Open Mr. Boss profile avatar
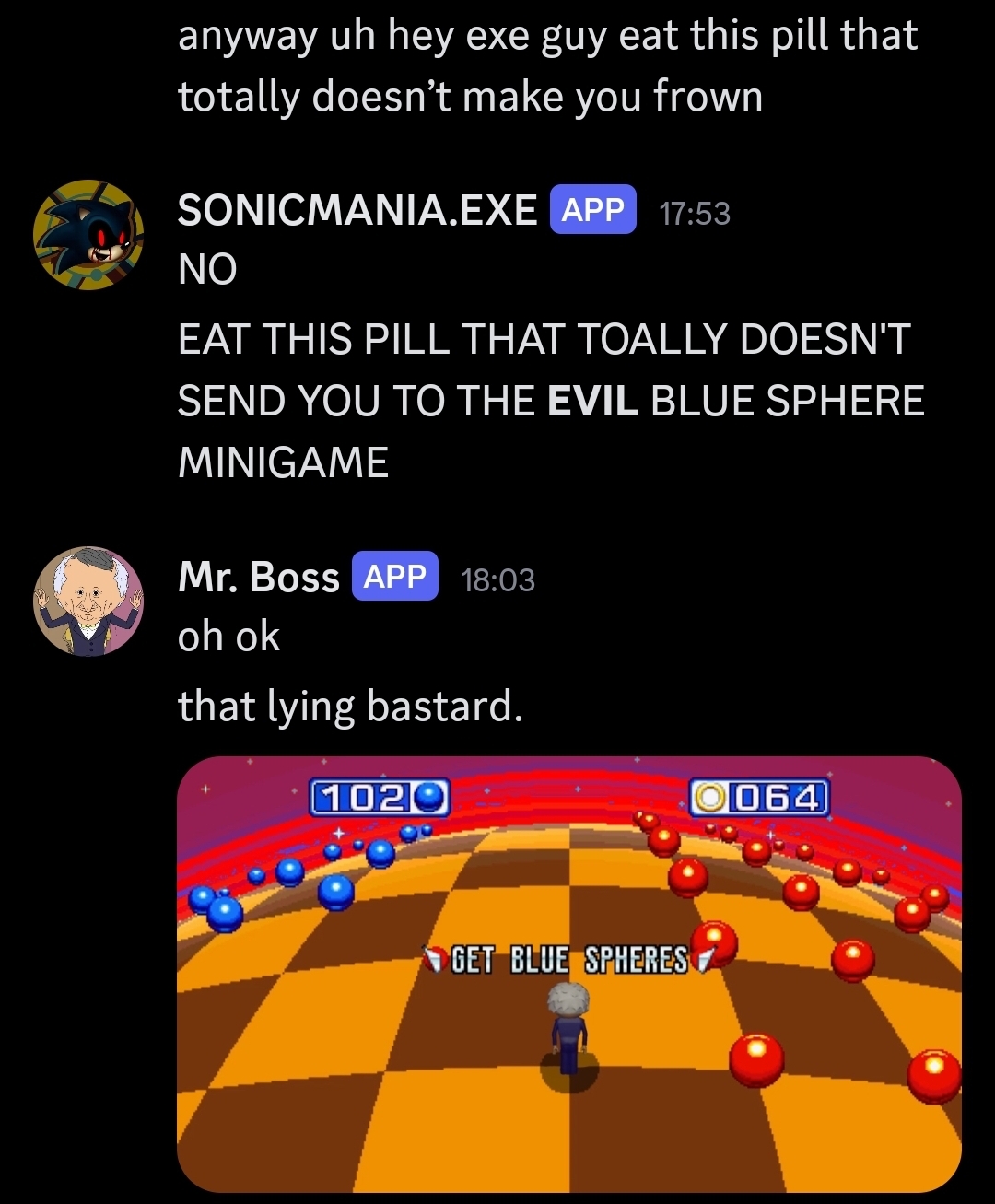 tap(88, 602)
